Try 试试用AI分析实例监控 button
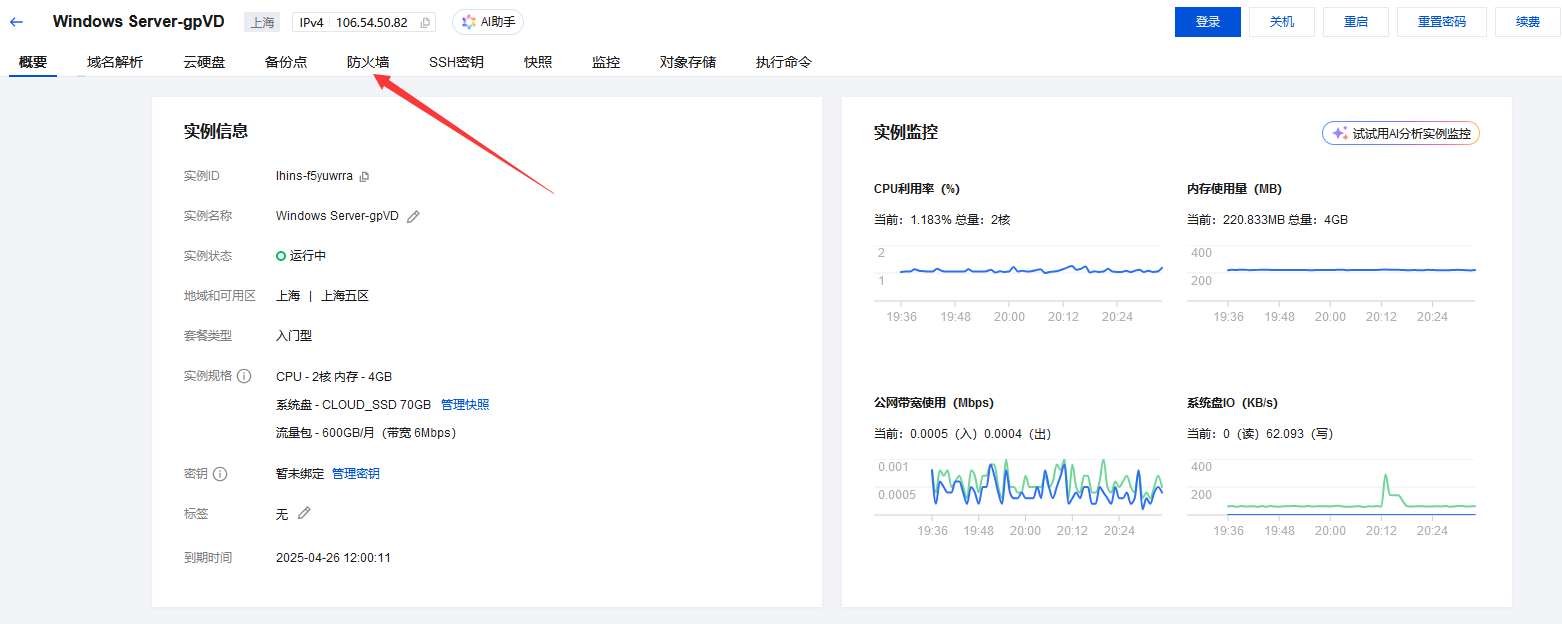 (1400, 133)
